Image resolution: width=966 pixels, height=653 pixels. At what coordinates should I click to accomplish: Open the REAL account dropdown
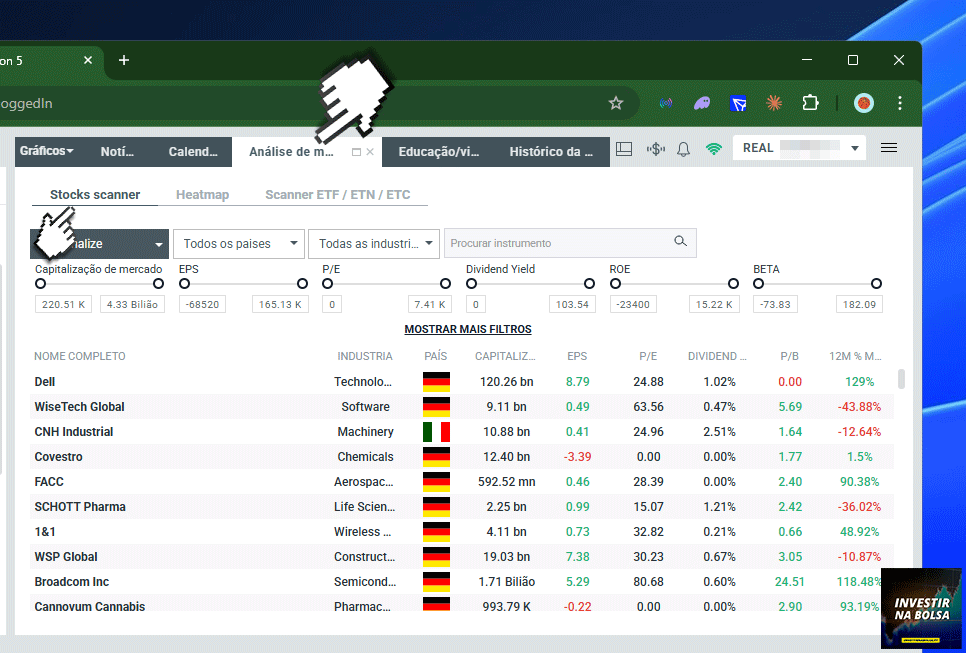coord(799,148)
